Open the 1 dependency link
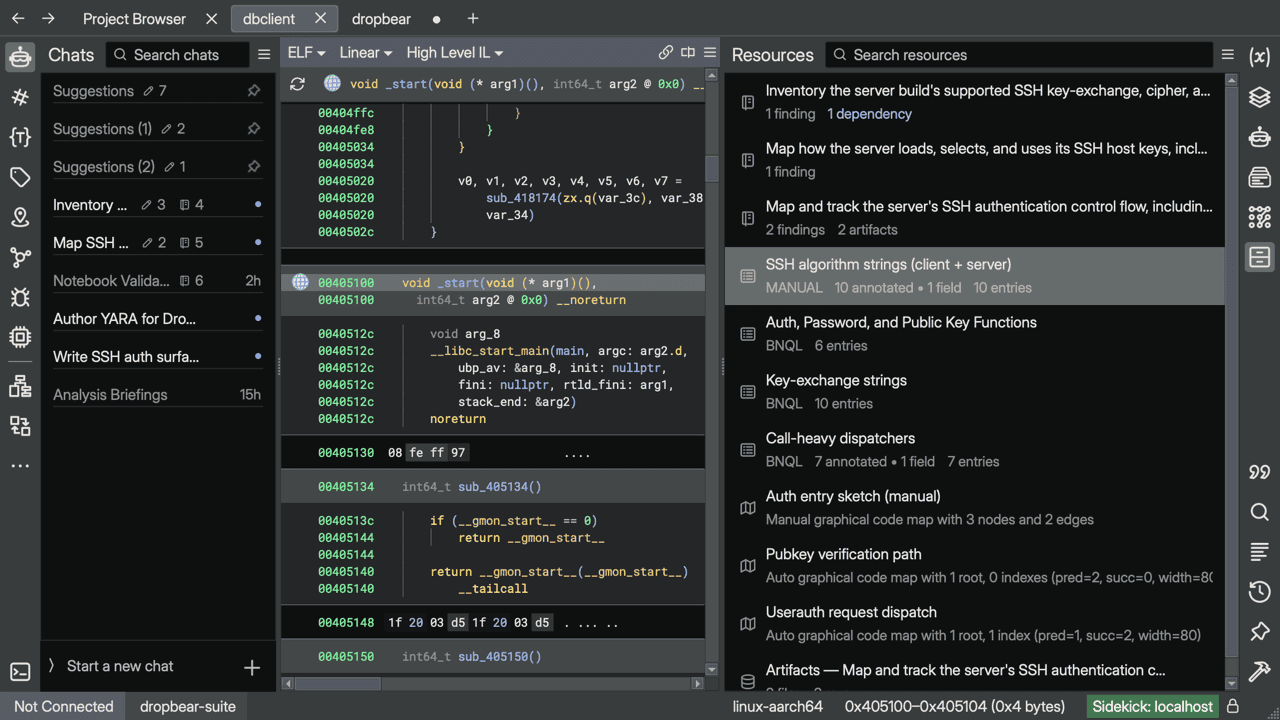 click(x=869, y=114)
